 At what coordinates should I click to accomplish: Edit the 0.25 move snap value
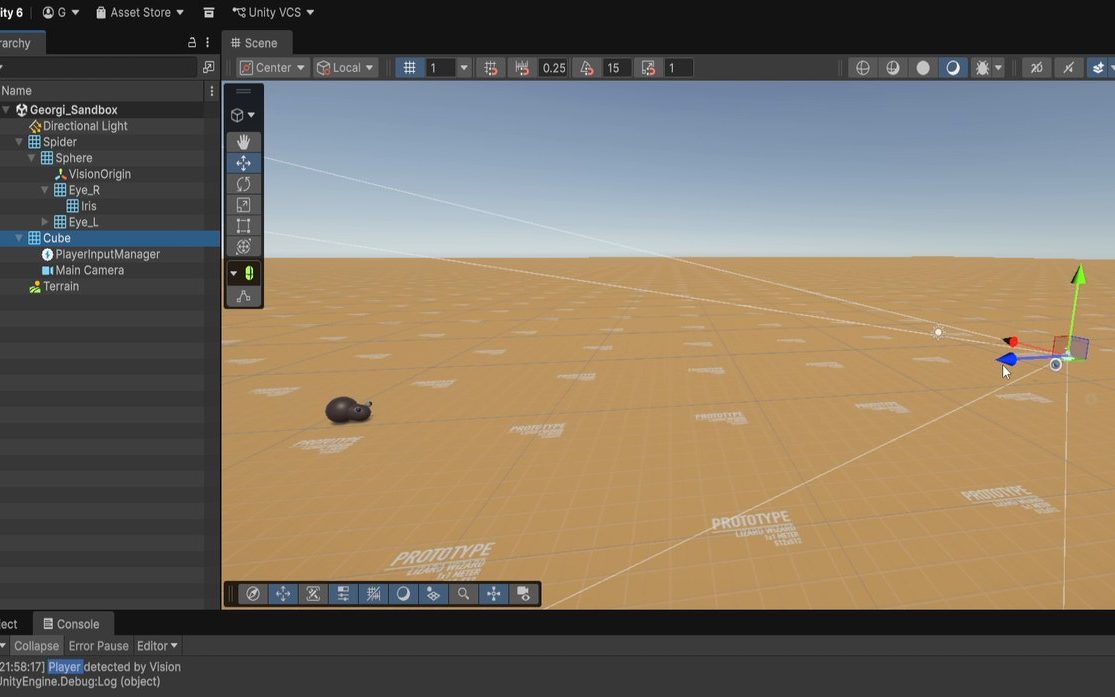click(553, 68)
